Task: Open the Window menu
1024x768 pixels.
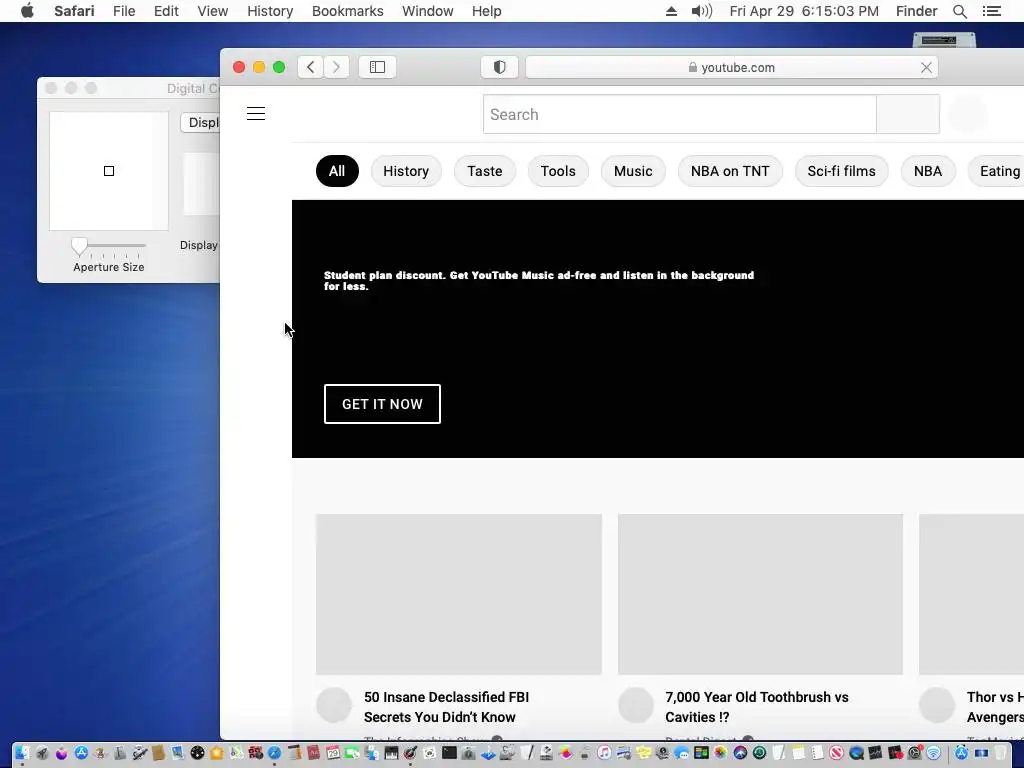Action: click(x=427, y=11)
